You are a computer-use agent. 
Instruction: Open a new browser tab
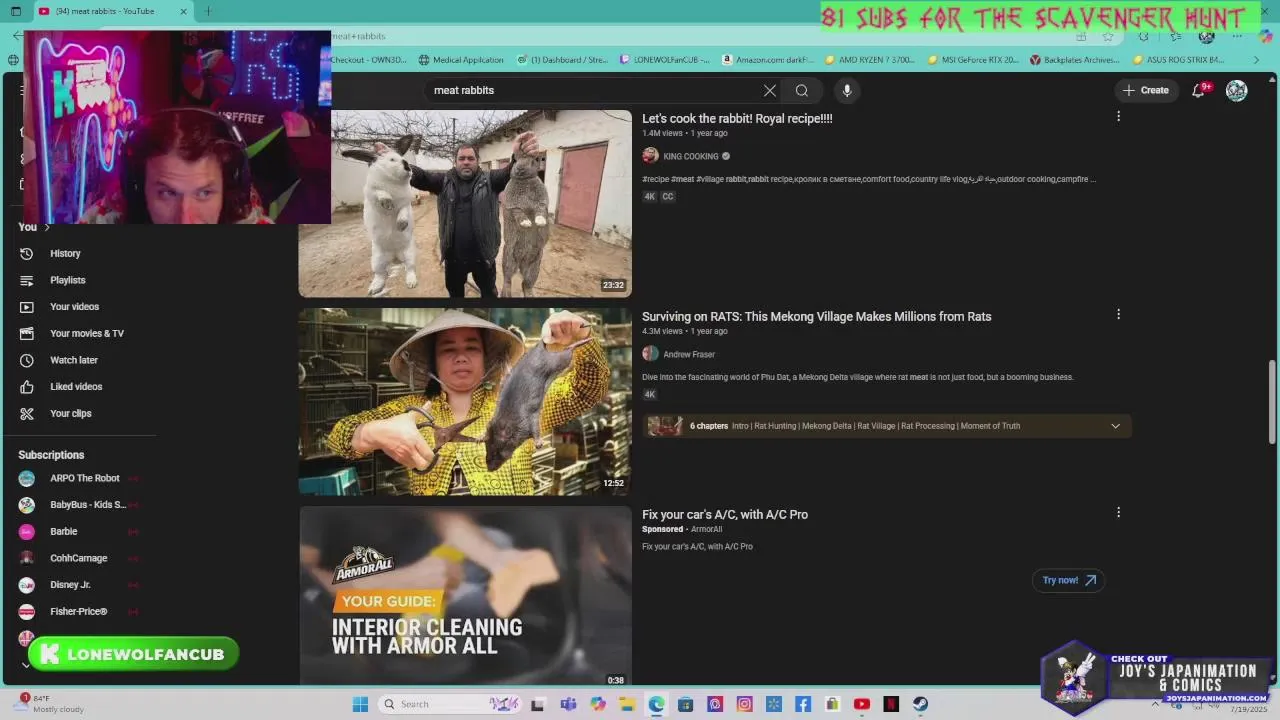tap(208, 12)
